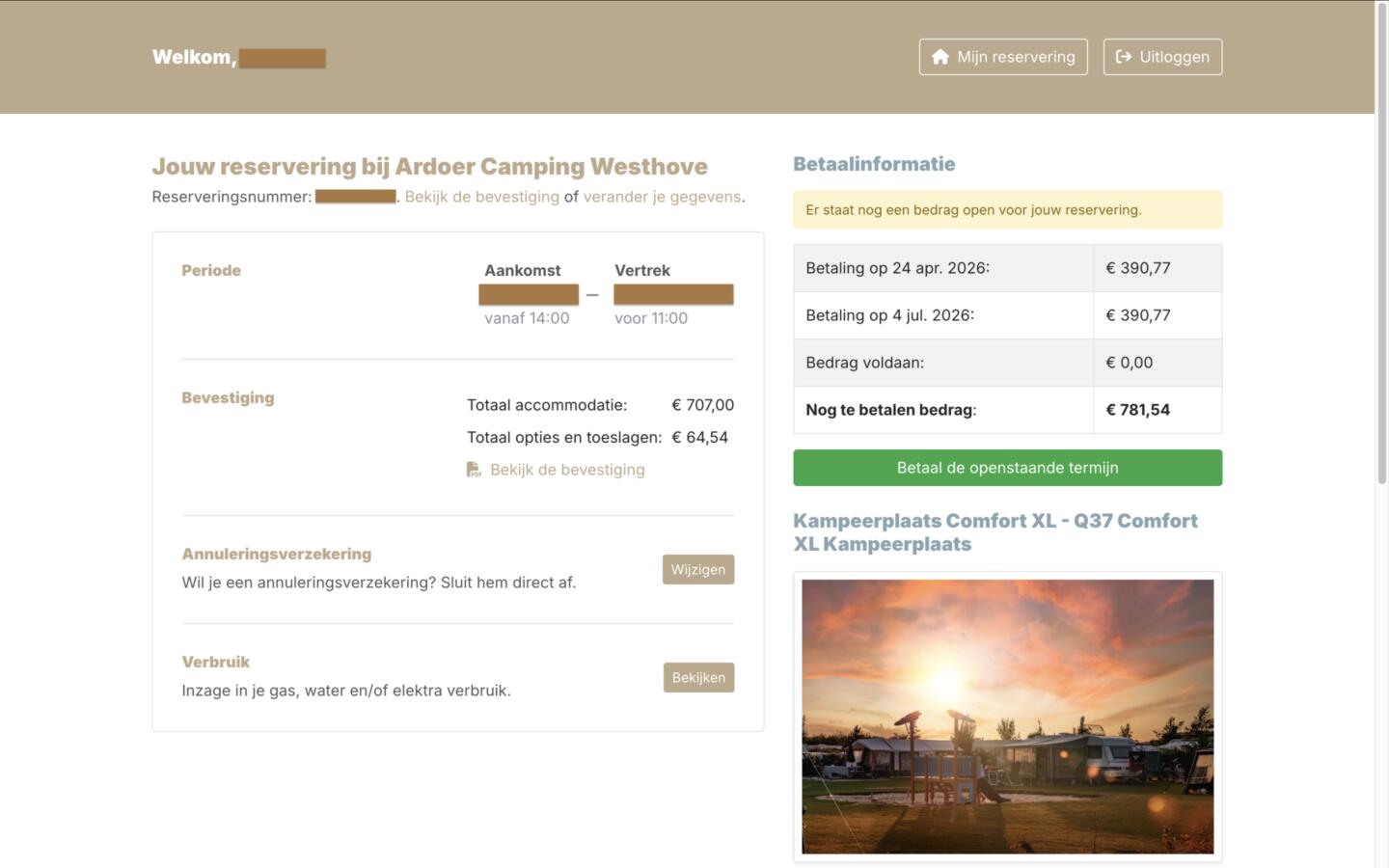Open the confirmation link beside the reservation number
Viewport: 1389px width, 868px height.
[x=481, y=197]
